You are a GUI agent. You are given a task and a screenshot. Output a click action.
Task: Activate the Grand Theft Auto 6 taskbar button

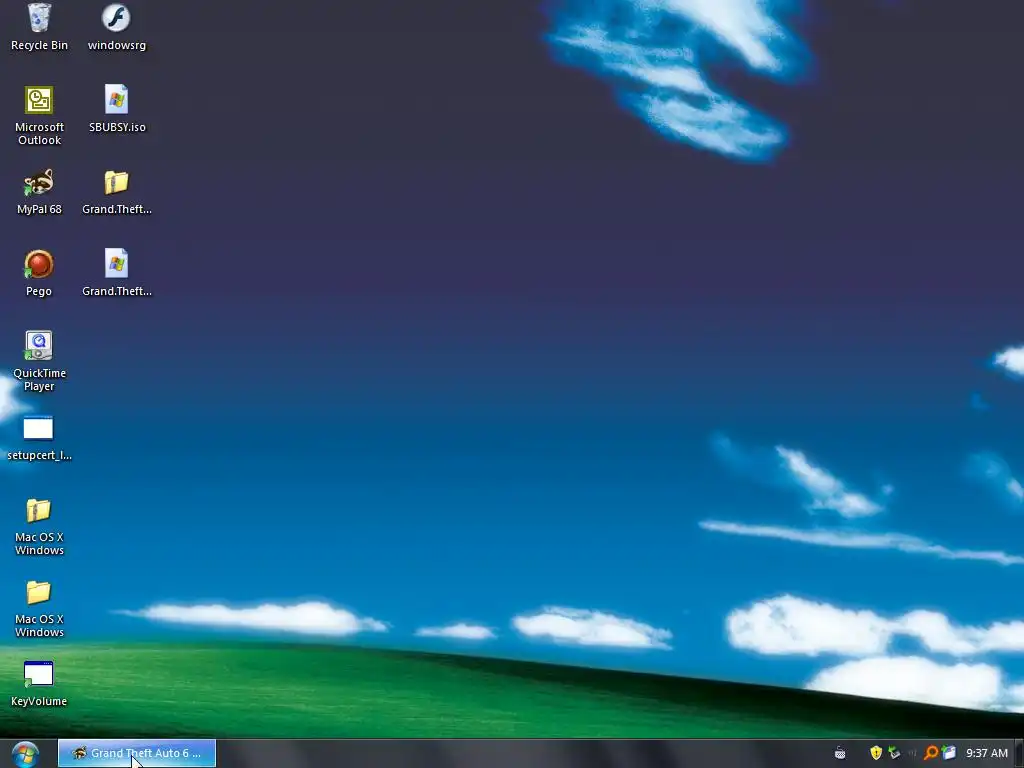137,753
